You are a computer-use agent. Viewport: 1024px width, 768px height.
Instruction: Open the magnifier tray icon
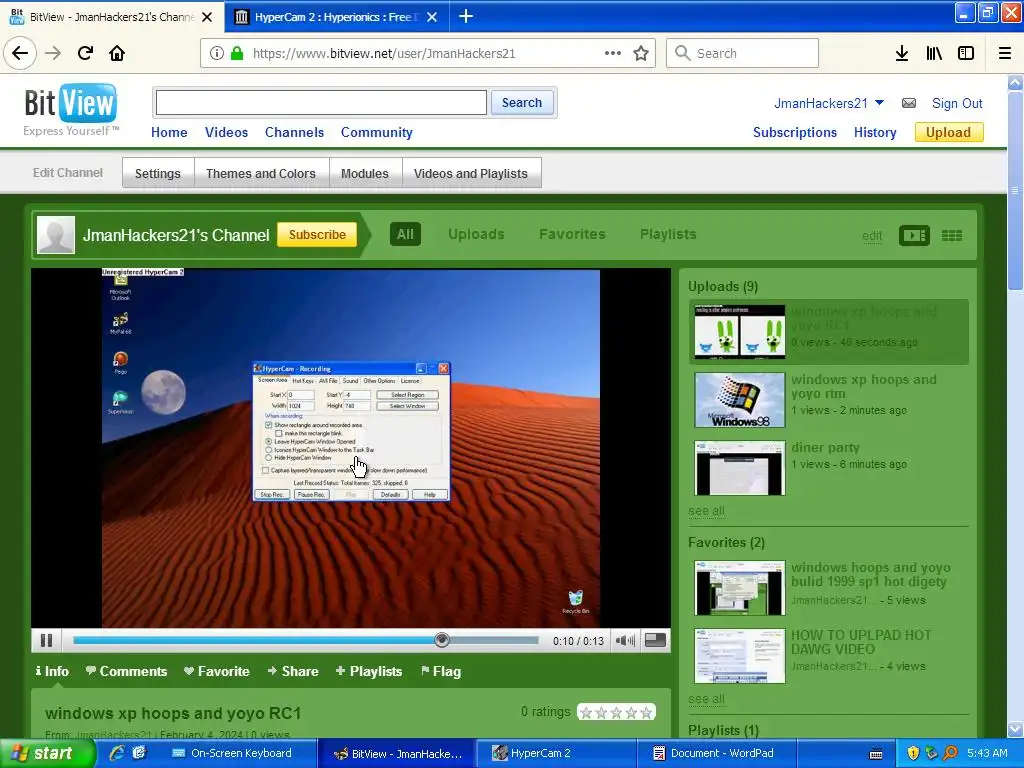tap(951, 753)
